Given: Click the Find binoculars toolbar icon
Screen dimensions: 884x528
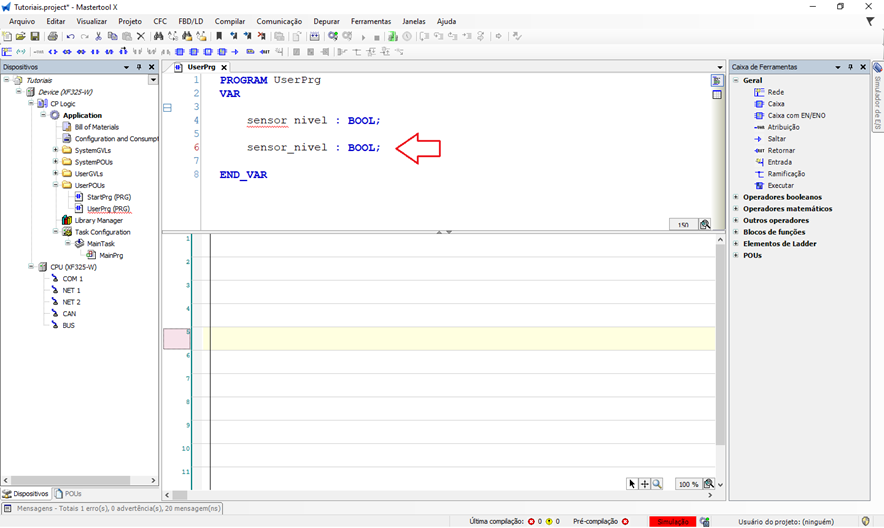Looking at the screenshot, I should coord(158,36).
